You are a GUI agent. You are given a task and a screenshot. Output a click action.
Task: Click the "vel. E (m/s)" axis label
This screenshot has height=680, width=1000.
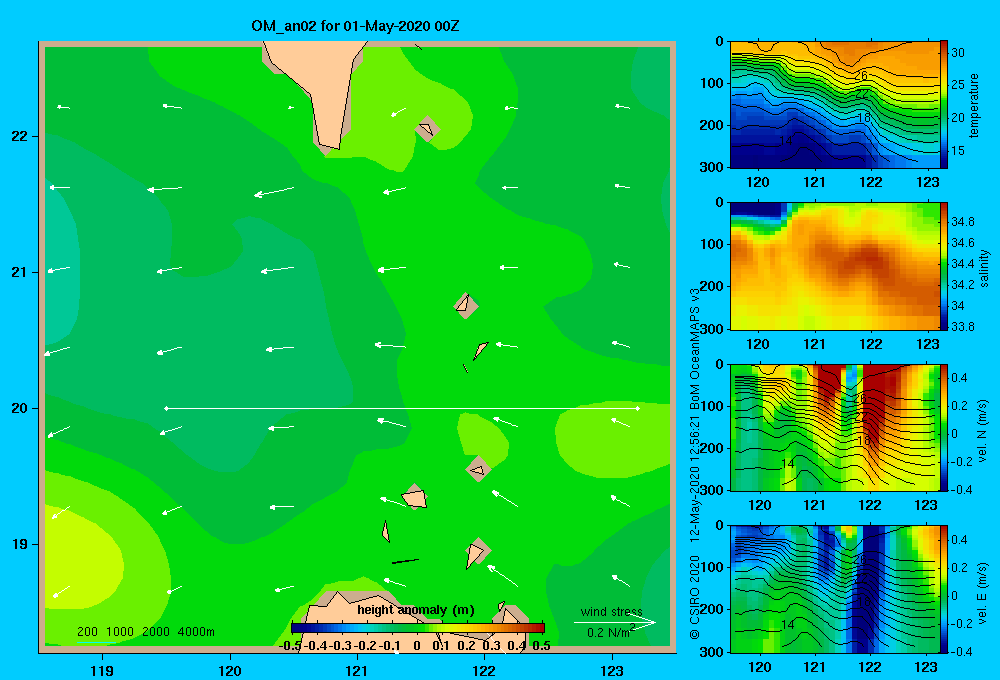click(x=983, y=592)
